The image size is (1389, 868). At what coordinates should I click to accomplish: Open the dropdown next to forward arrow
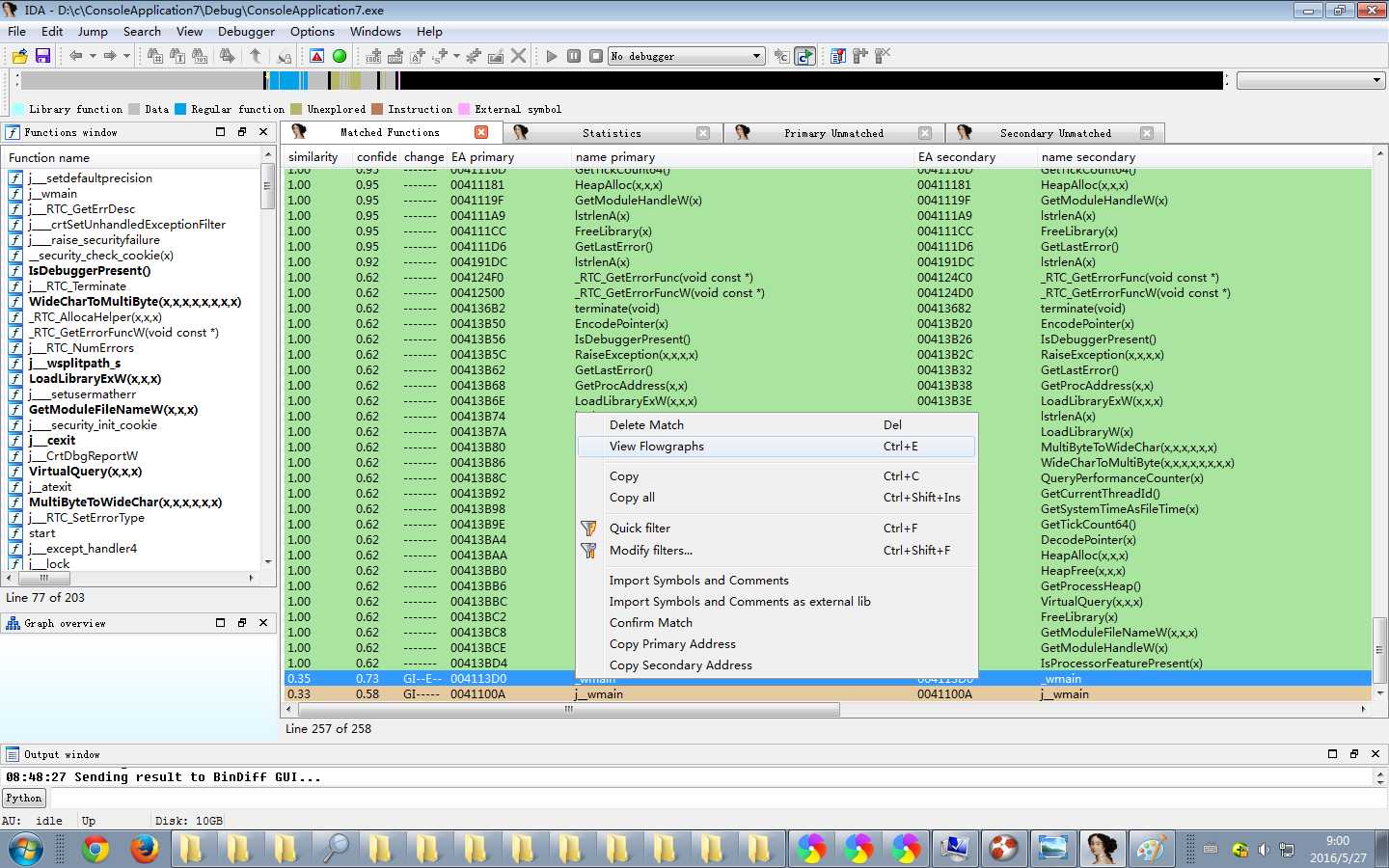[126, 56]
